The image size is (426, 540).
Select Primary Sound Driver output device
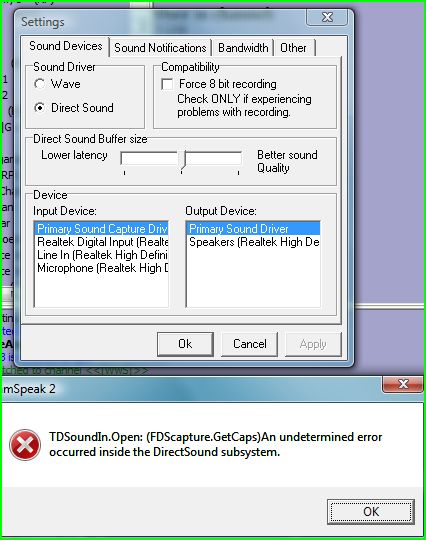click(x=253, y=229)
